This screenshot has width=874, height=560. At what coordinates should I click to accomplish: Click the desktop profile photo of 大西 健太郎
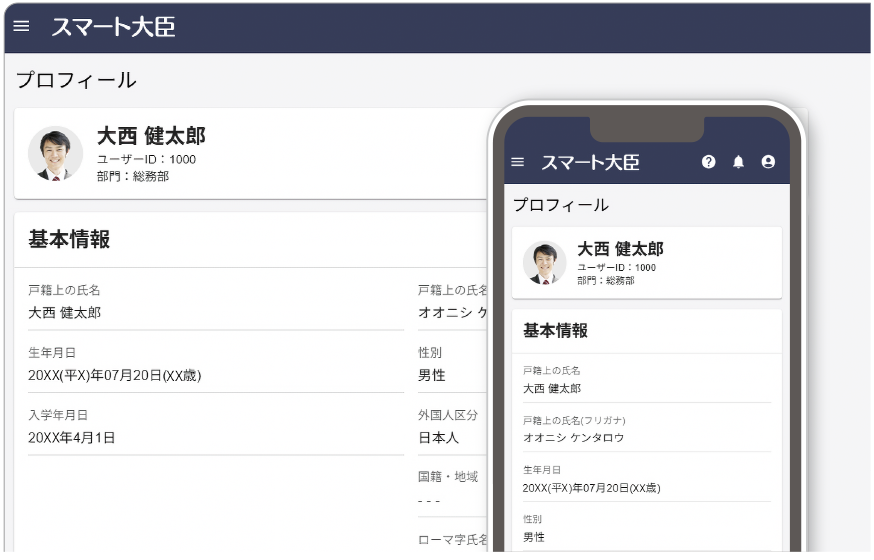[55, 153]
